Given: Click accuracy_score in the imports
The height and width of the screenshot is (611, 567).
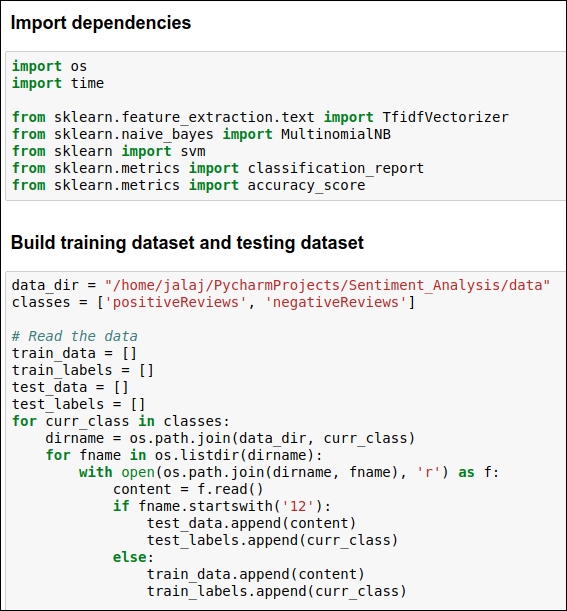Looking at the screenshot, I should coord(306,185).
